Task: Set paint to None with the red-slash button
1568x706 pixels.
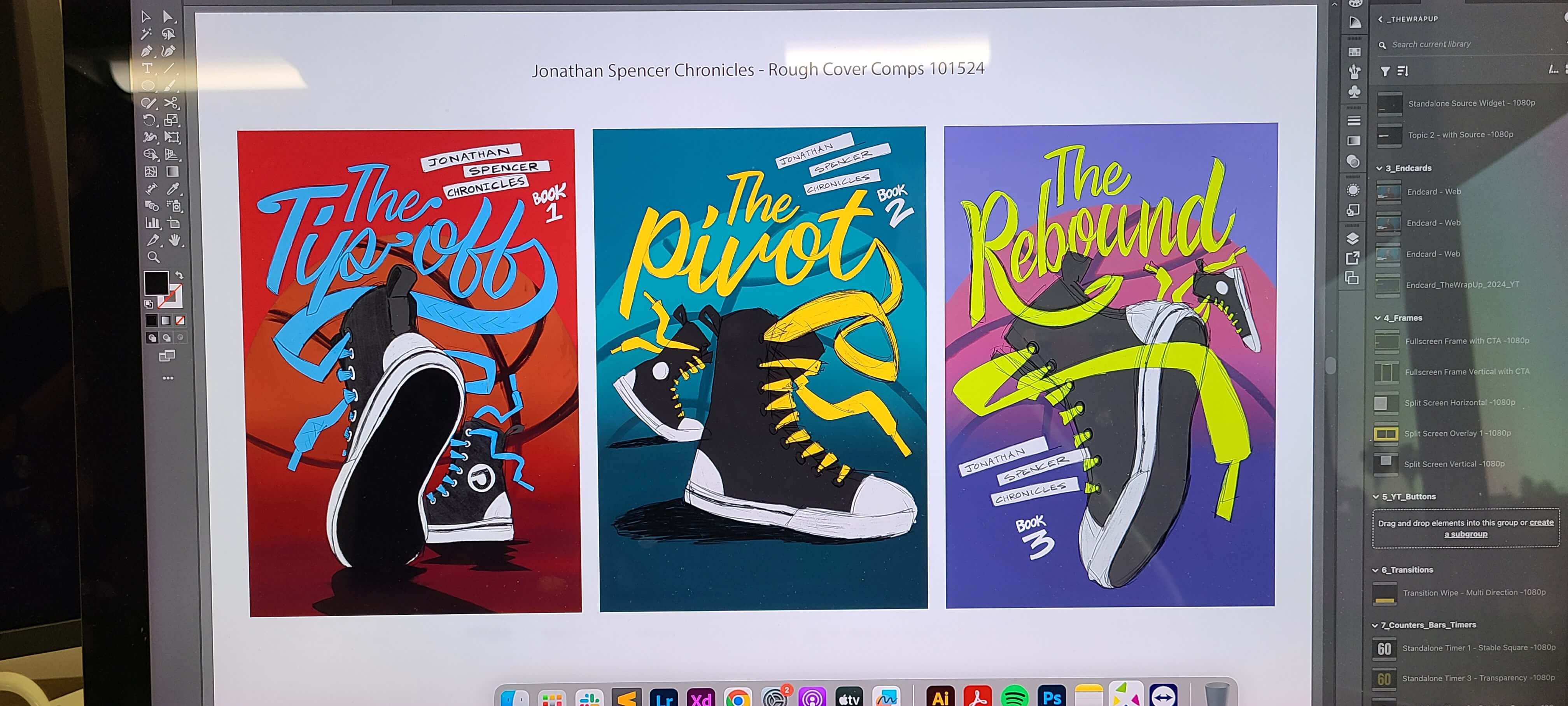Action: [180, 321]
